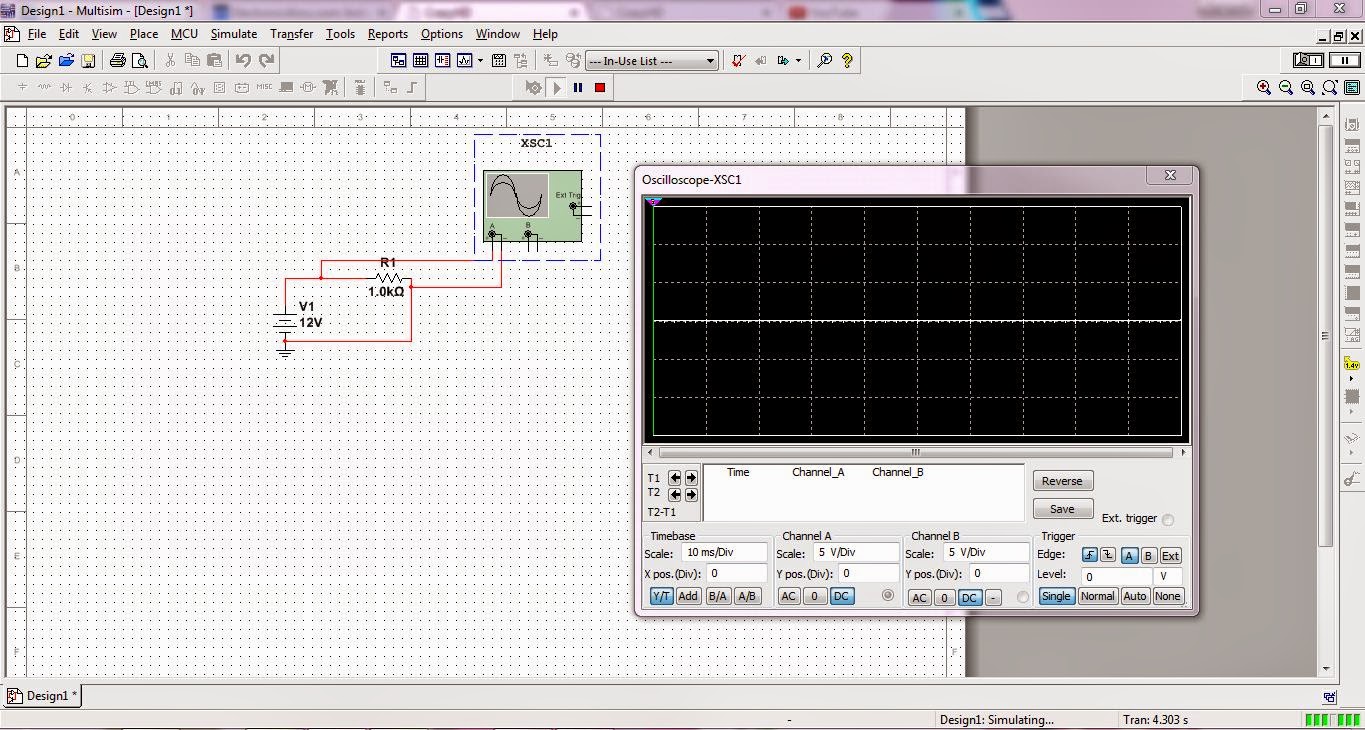Open the Simulate menu
This screenshot has width=1365, height=730.
tap(233, 33)
